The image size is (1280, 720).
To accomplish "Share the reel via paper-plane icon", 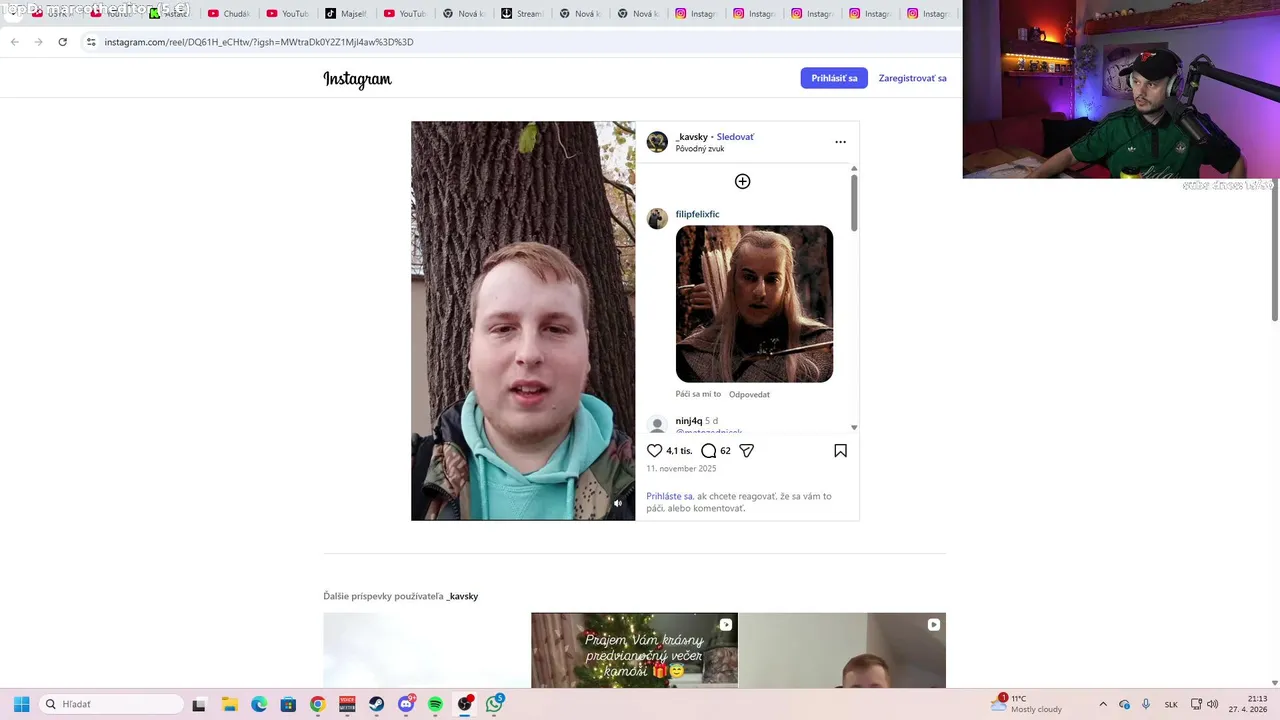I will click(746, 451).
